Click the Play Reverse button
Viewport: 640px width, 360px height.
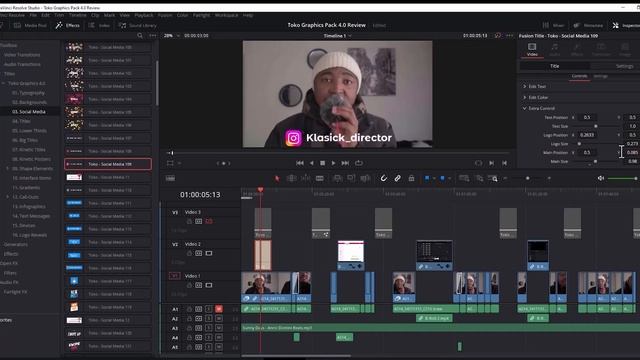[x=312, y=163]
